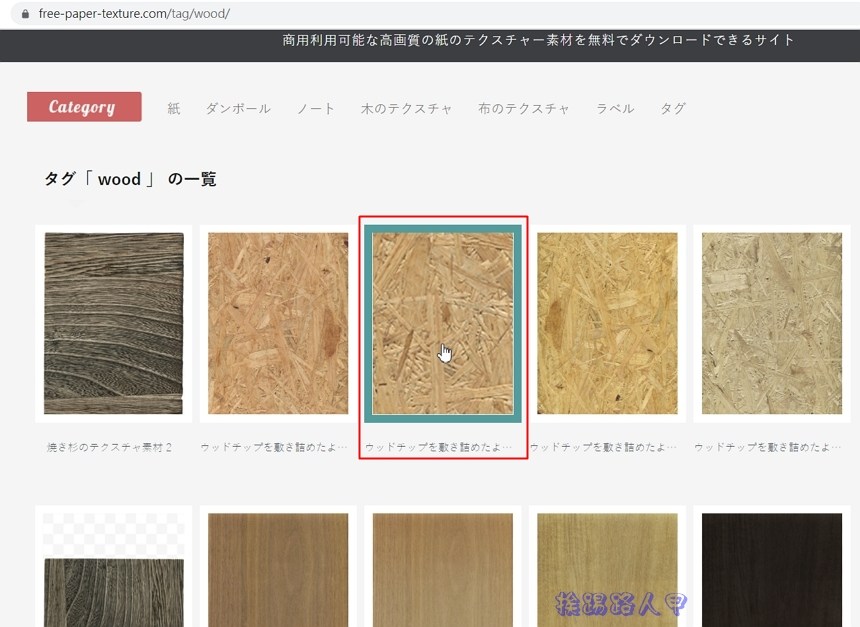
Task: Open the second wood chip texture thumbnail
Action: pos(278,323)
